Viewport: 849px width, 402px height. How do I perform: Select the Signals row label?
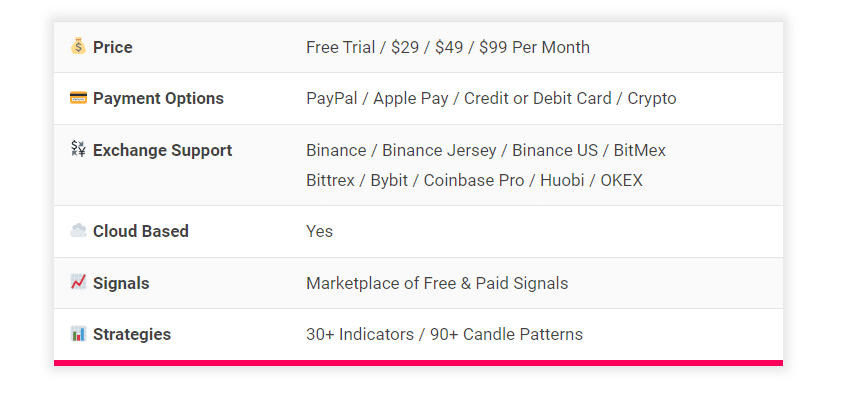click(x=121, y=284)
